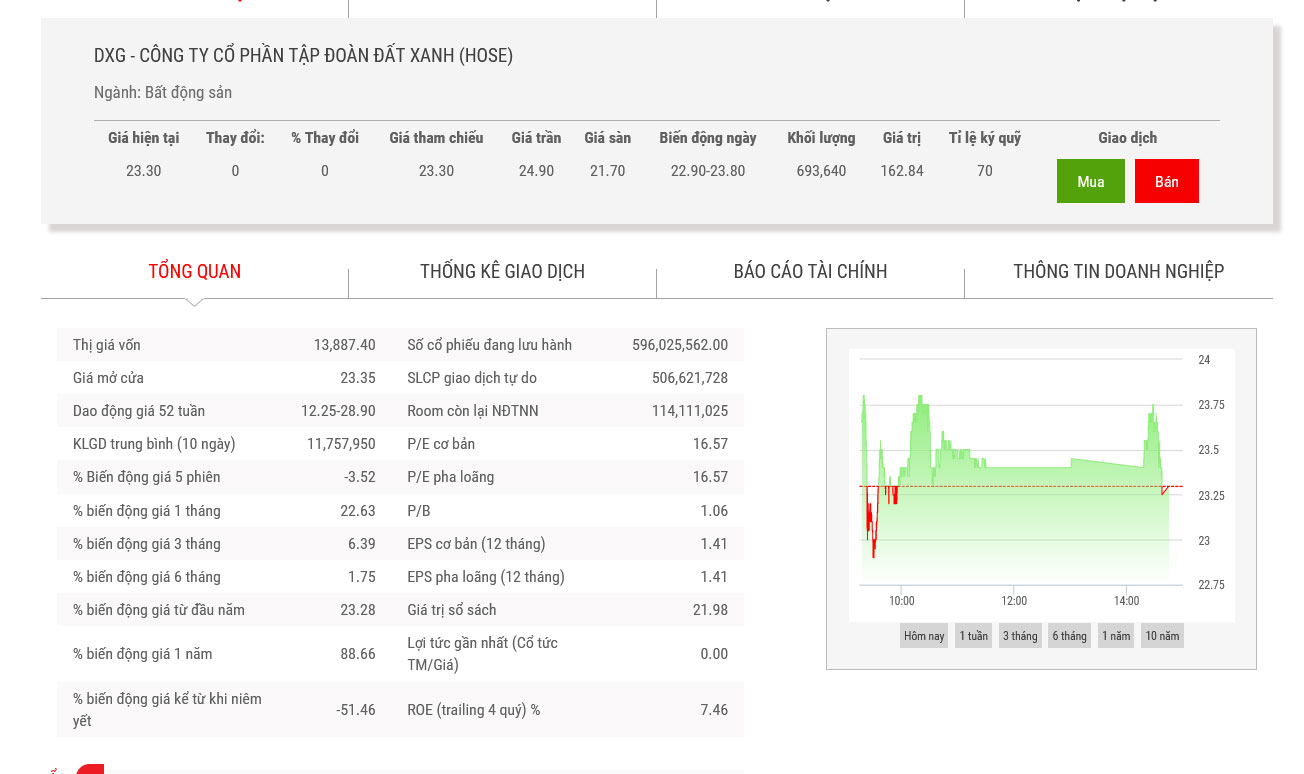Click the P/E cơ bản row
1304x774 pixels.
pyautogui.click(x=567, y=444)
